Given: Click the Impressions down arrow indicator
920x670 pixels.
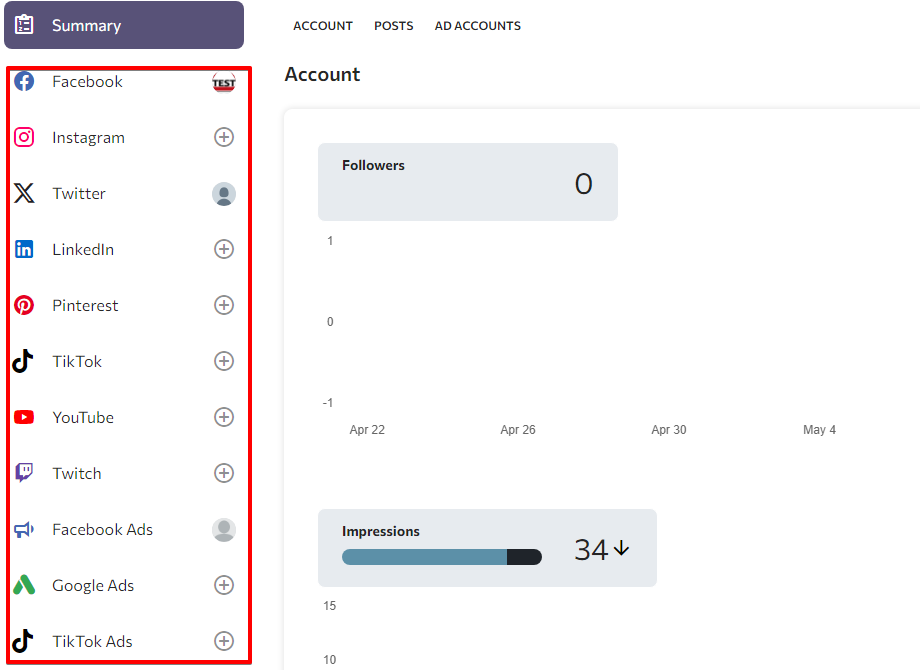Looking at the screenshot, I should 621,548.
